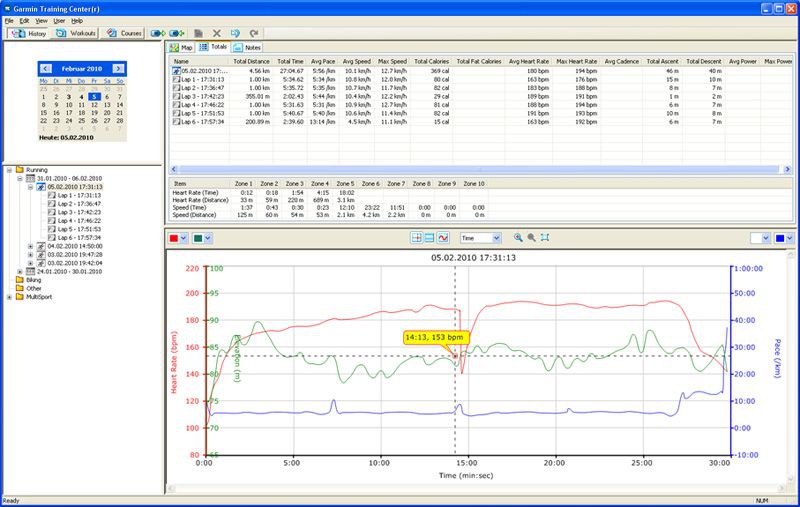Sort table by Total Distance column

251,61
